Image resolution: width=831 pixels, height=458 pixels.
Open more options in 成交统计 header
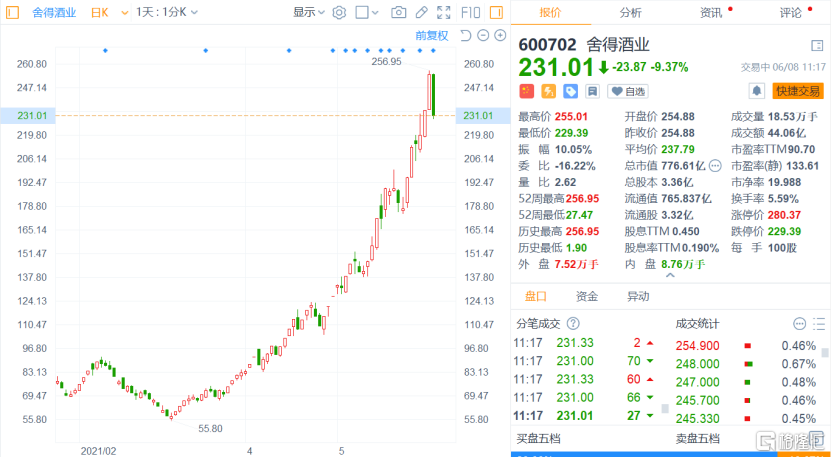[799, 323]
